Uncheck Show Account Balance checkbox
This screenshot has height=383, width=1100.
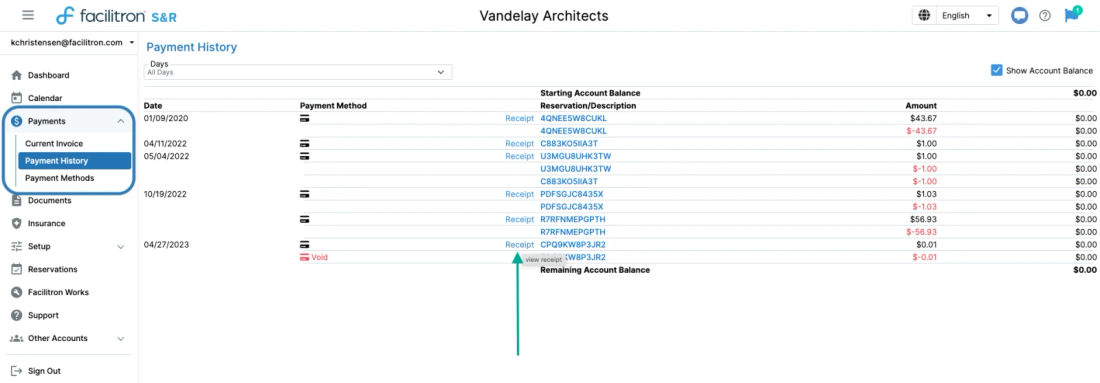tap(996, 70)
